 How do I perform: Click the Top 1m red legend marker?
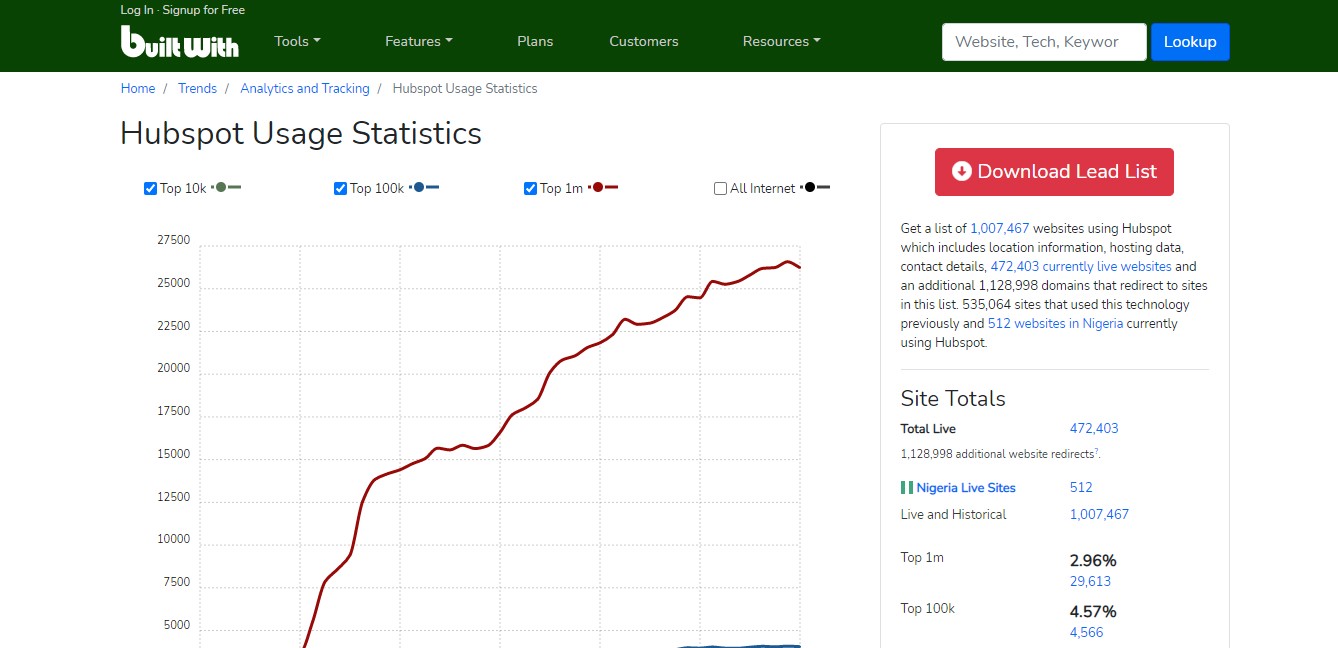point(603,187)
